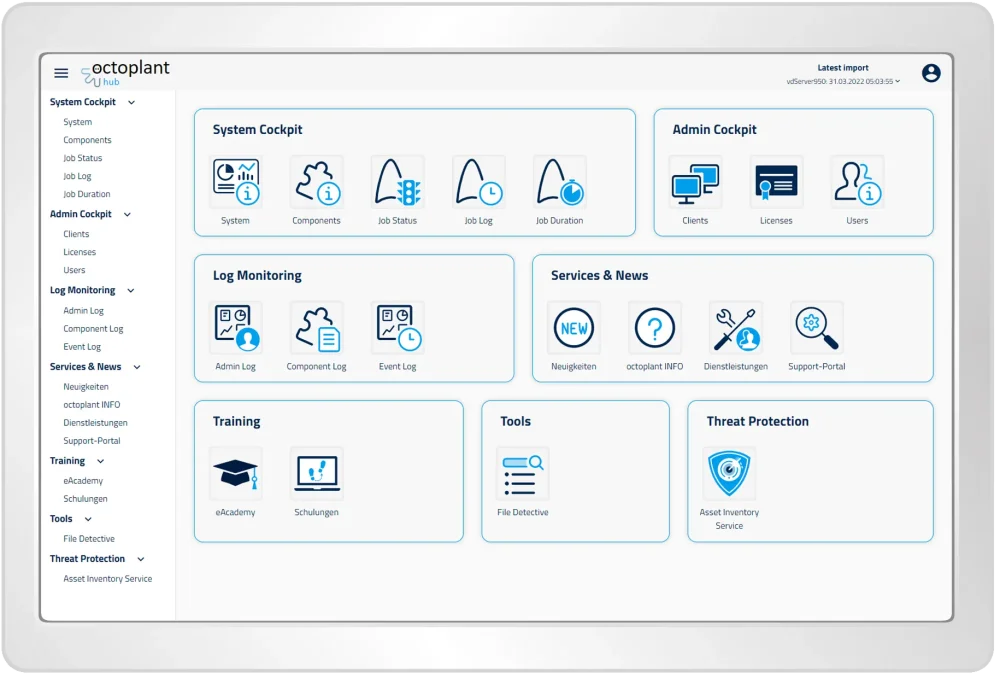The image size is (1000, 678).
Task: Select File Detective in the sidebar
Action: pyautogui.click(x=89, y=540)
